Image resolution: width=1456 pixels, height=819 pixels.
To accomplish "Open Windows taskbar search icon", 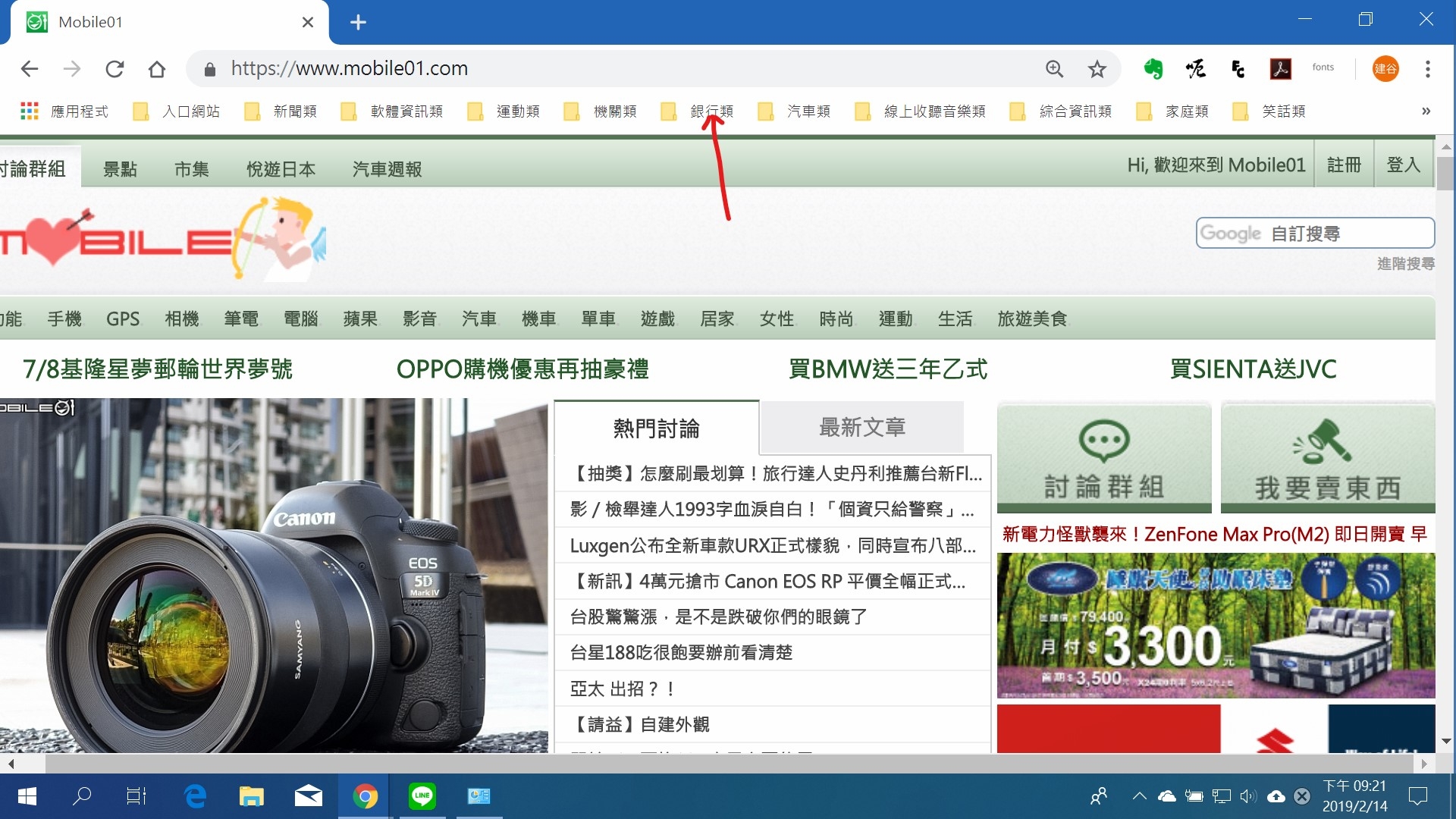I will click(82, 796).
